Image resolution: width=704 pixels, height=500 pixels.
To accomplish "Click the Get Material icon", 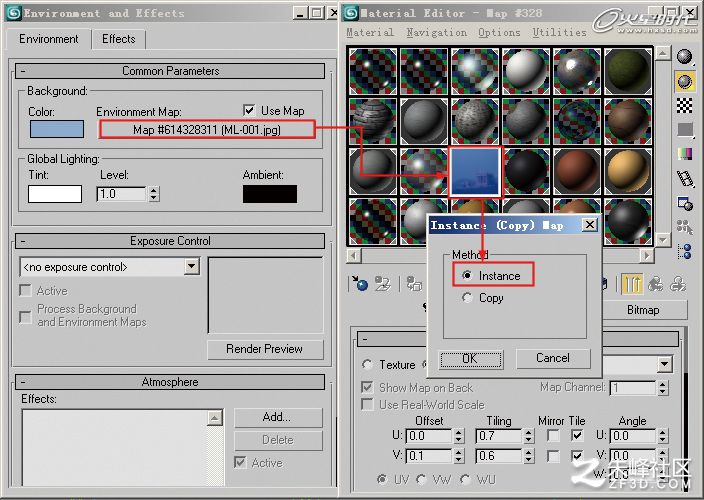I will (x=360, y=284).
